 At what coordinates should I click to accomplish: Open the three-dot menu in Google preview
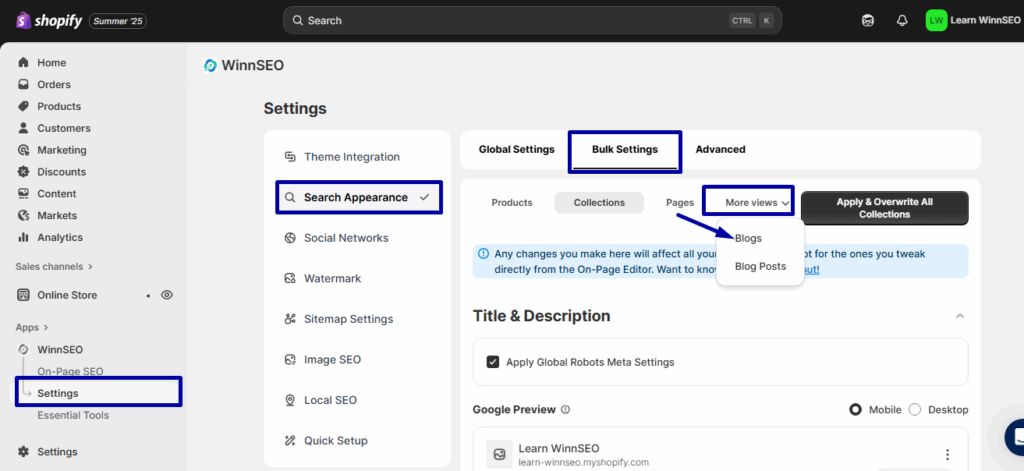[947, 455]
